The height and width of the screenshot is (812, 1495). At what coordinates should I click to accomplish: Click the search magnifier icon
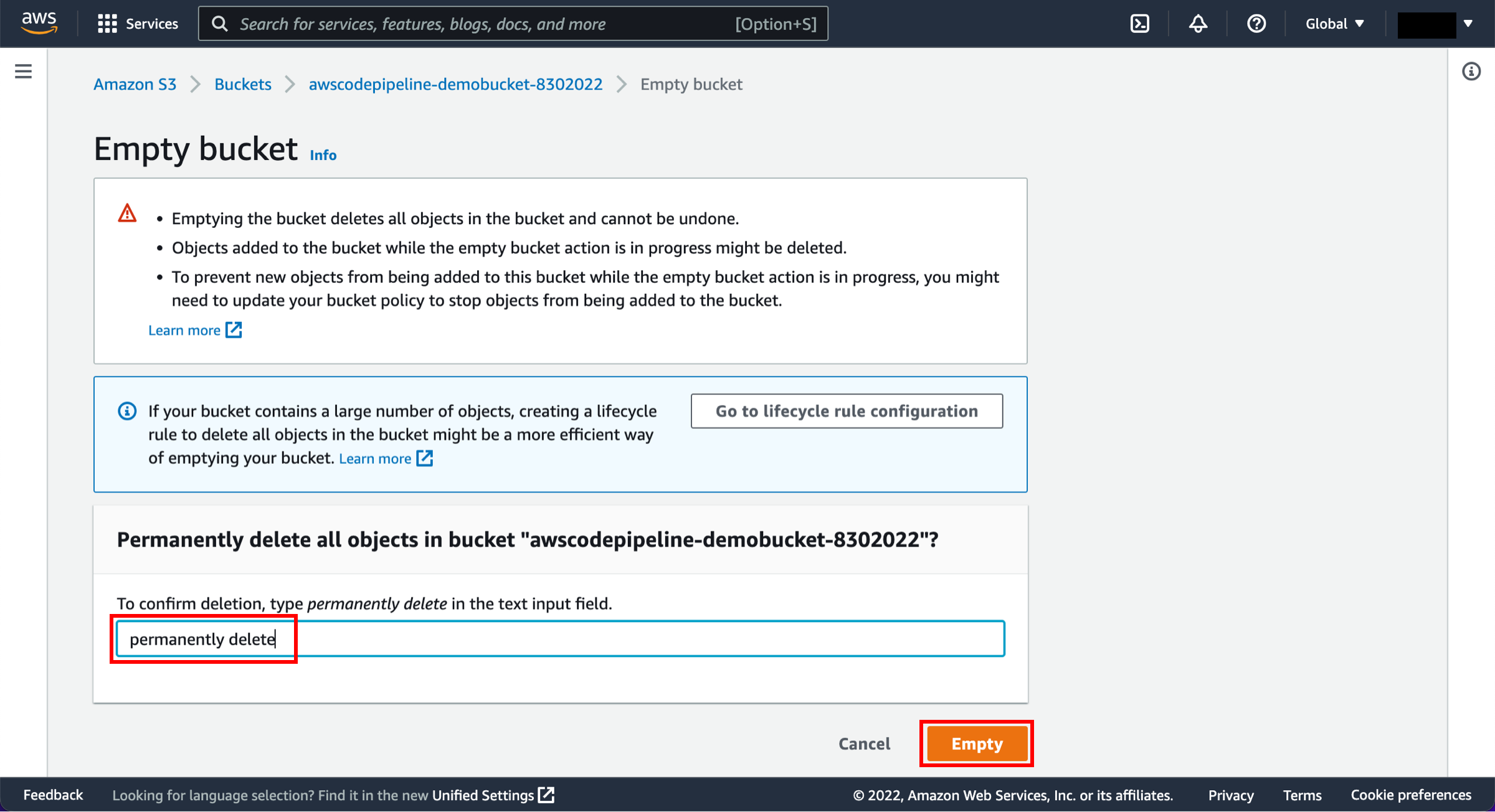click(219, 24)
